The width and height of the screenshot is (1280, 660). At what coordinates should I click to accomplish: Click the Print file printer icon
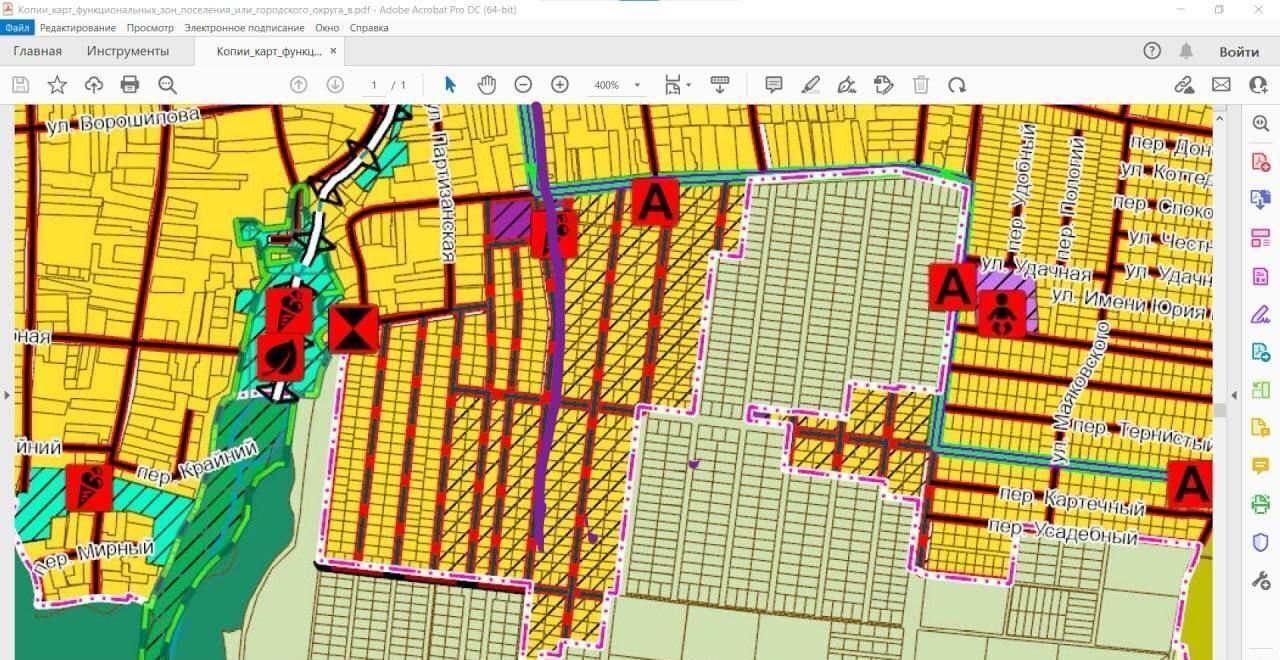130,85
